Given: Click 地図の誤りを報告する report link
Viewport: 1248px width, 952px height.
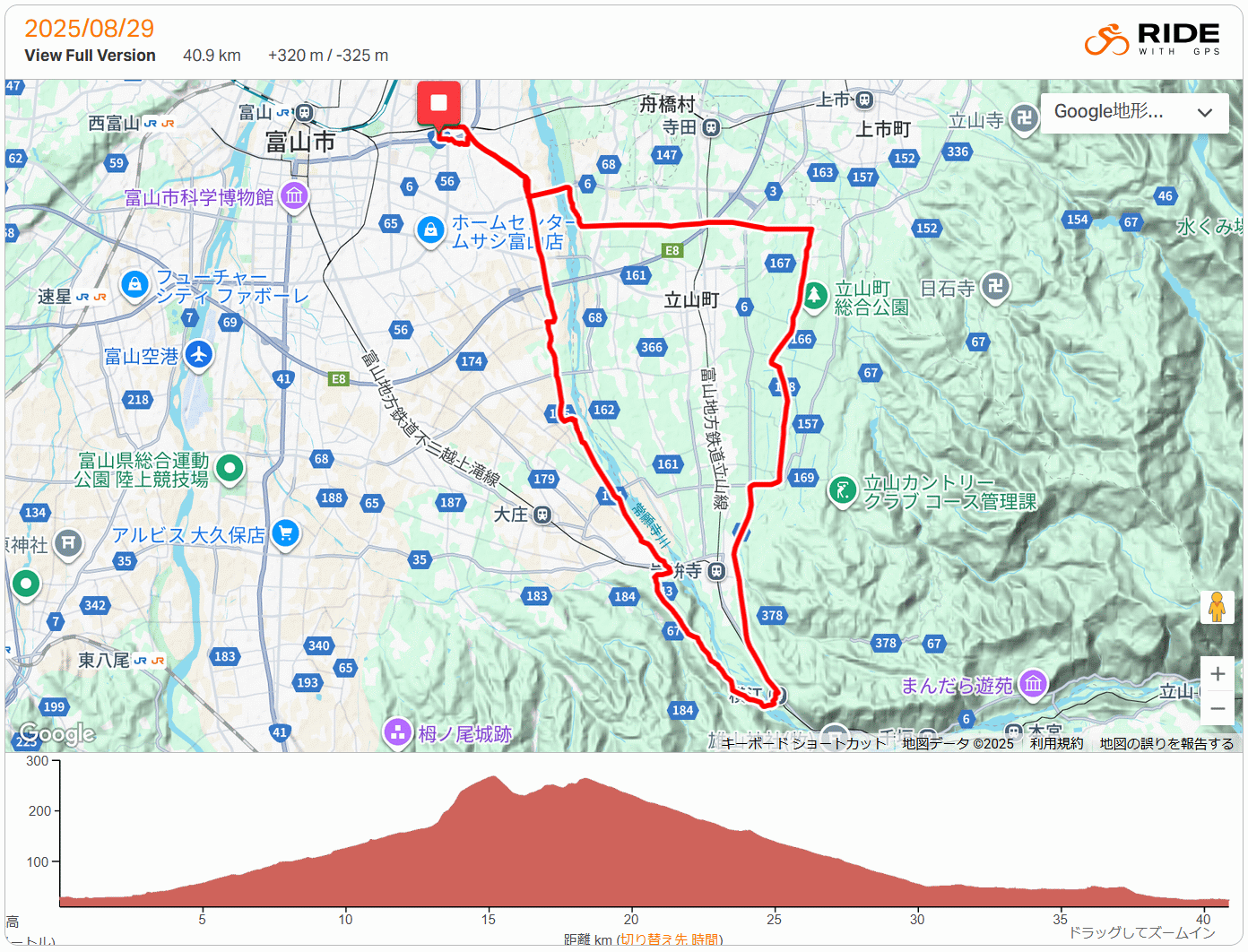Looking at the screenshot, I should [x=1166, y=743].
